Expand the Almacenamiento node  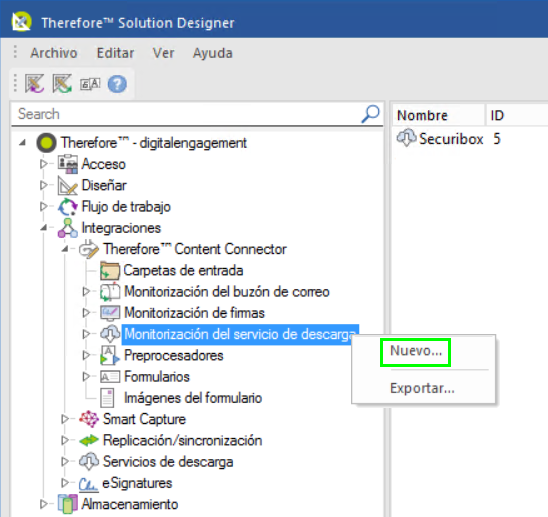tap(43, 504)
